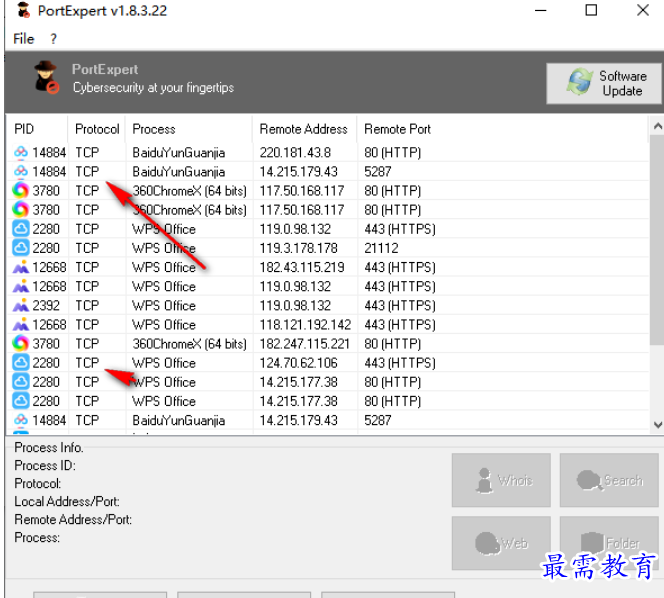The image size is (664, 598).
Task: Click the WPS Office icon in PID 2392 row
Action: coord(20,305)
